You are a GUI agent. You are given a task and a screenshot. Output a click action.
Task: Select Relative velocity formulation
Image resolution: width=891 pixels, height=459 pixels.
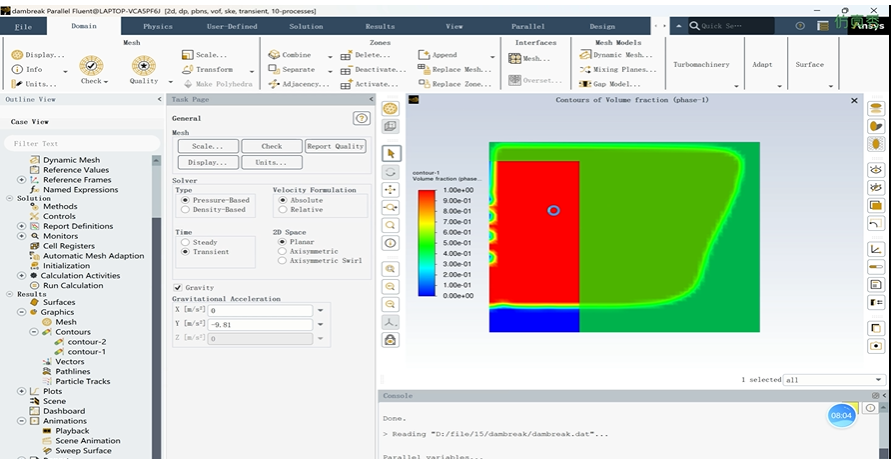(282, 210)
